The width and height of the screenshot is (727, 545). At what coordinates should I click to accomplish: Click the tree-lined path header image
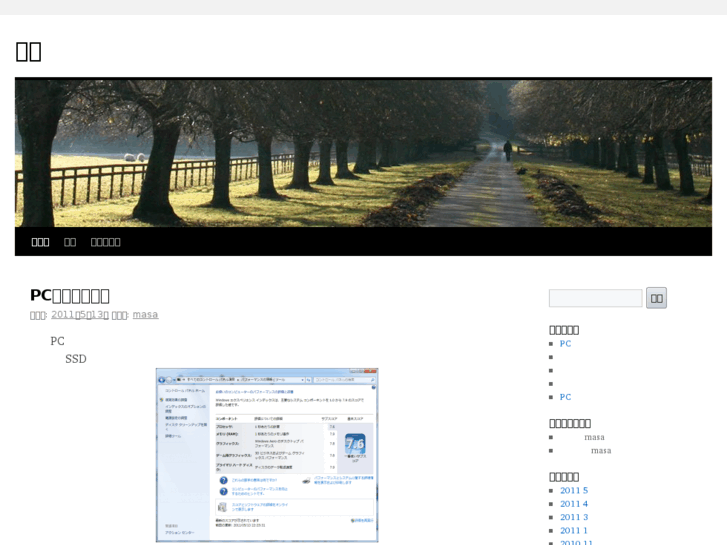(x=363, y=153)
